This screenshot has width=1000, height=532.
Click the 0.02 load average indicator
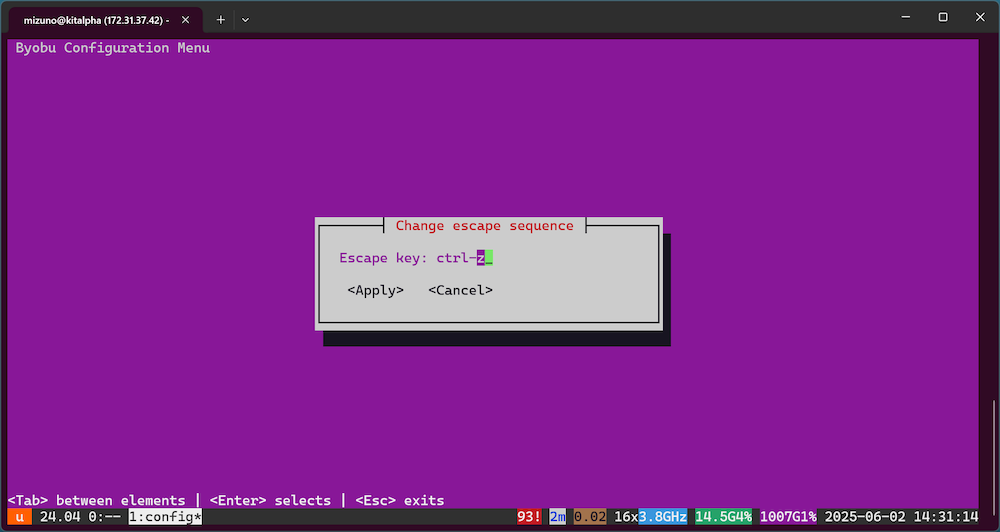(x=590, y=517)
